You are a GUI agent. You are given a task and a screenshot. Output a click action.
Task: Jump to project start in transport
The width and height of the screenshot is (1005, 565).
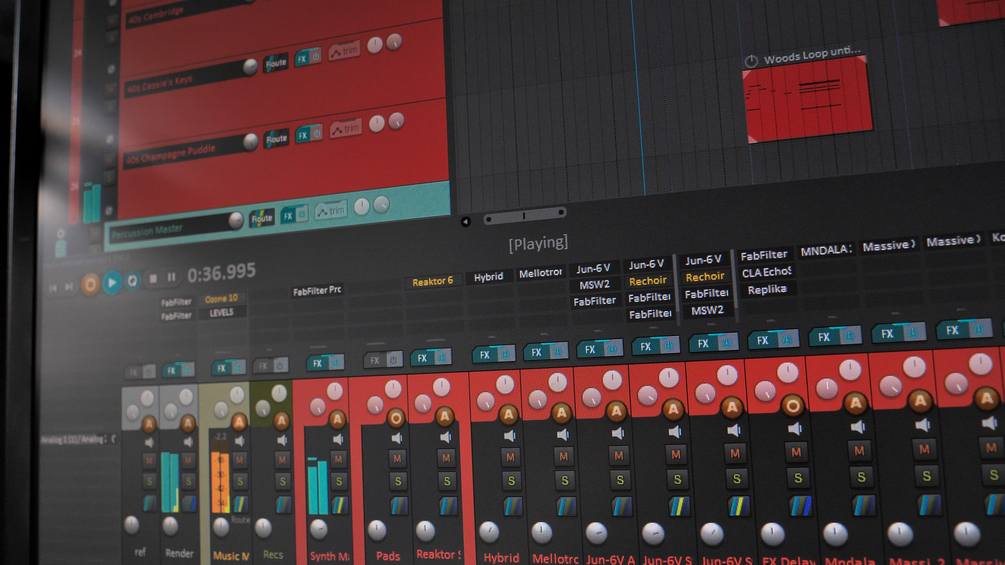[53, 288]
